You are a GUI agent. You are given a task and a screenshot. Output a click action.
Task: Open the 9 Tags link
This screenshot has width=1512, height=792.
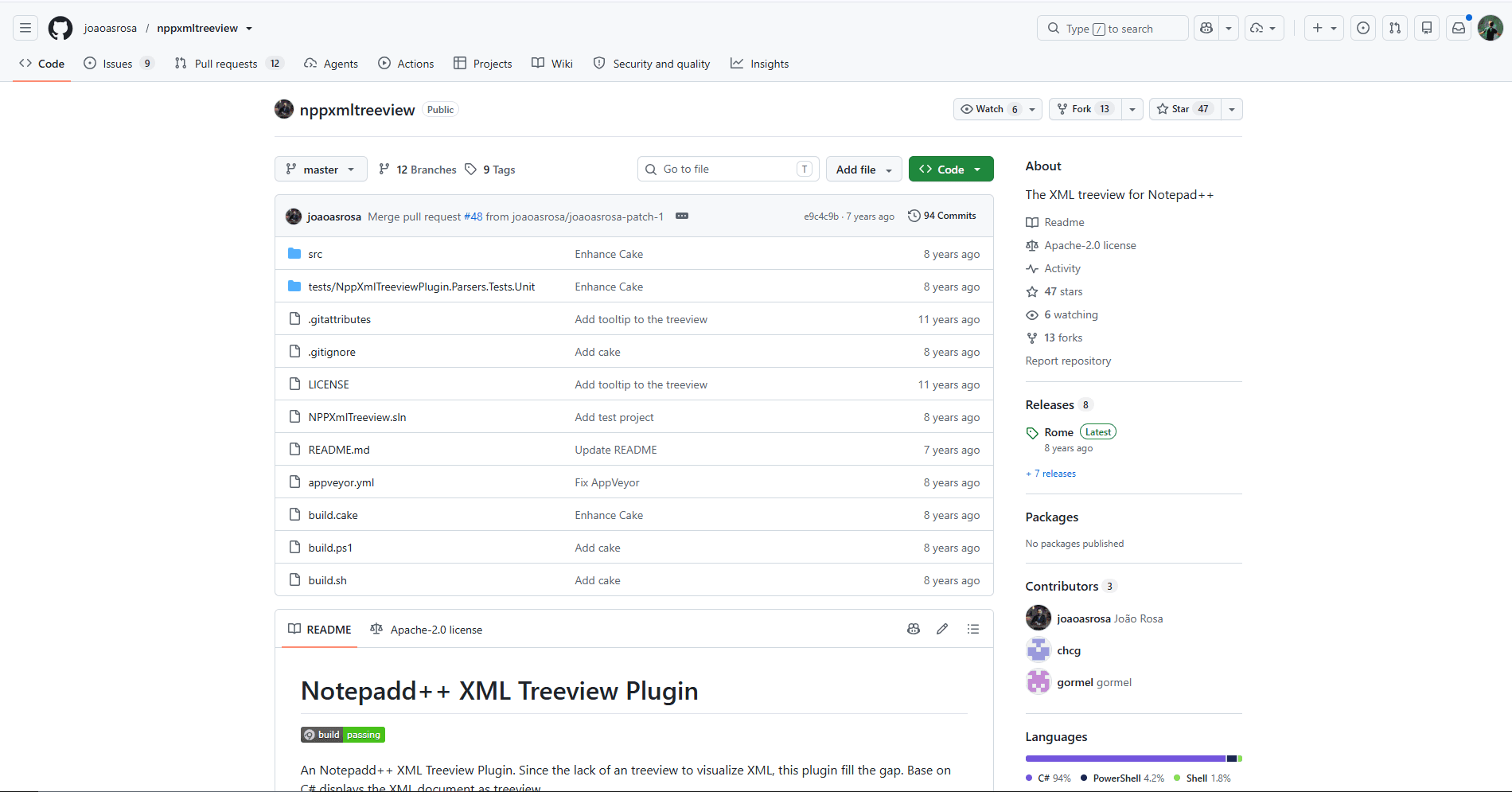point(490,170)
